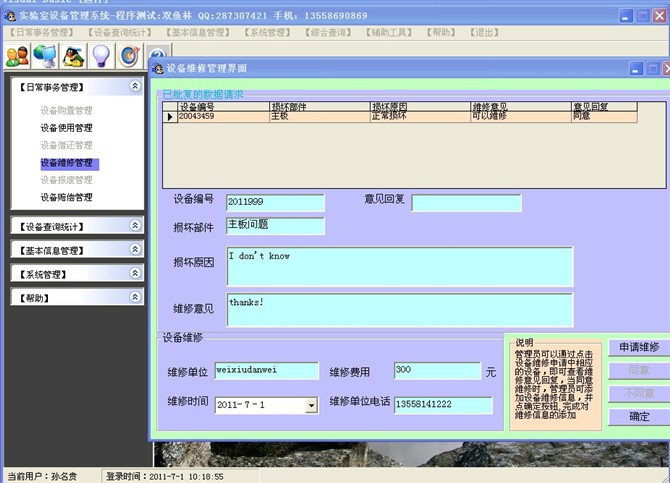This screenshot has height=483, width=670.
Task: Select highlighted 设备维修管理 in sidebar
Action: coord(70,164)
